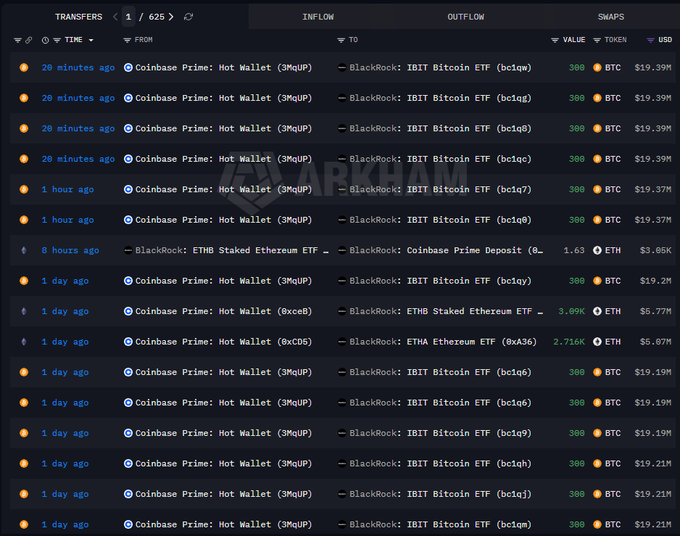Filter by the USD column
This screenshot has height=536, width=680.
pos(650,40)
